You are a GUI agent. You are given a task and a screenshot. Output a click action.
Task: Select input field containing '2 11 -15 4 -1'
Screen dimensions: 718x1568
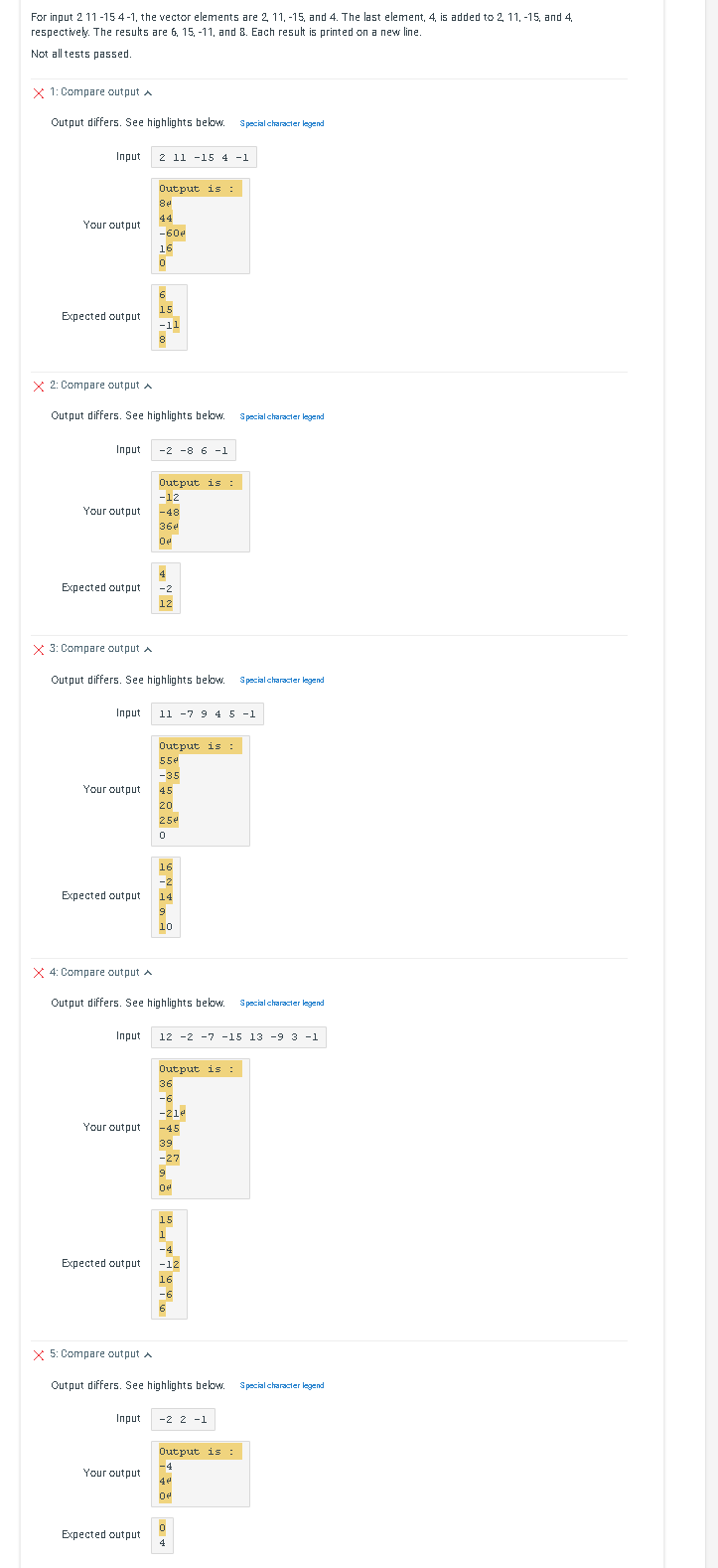(203, 156)
